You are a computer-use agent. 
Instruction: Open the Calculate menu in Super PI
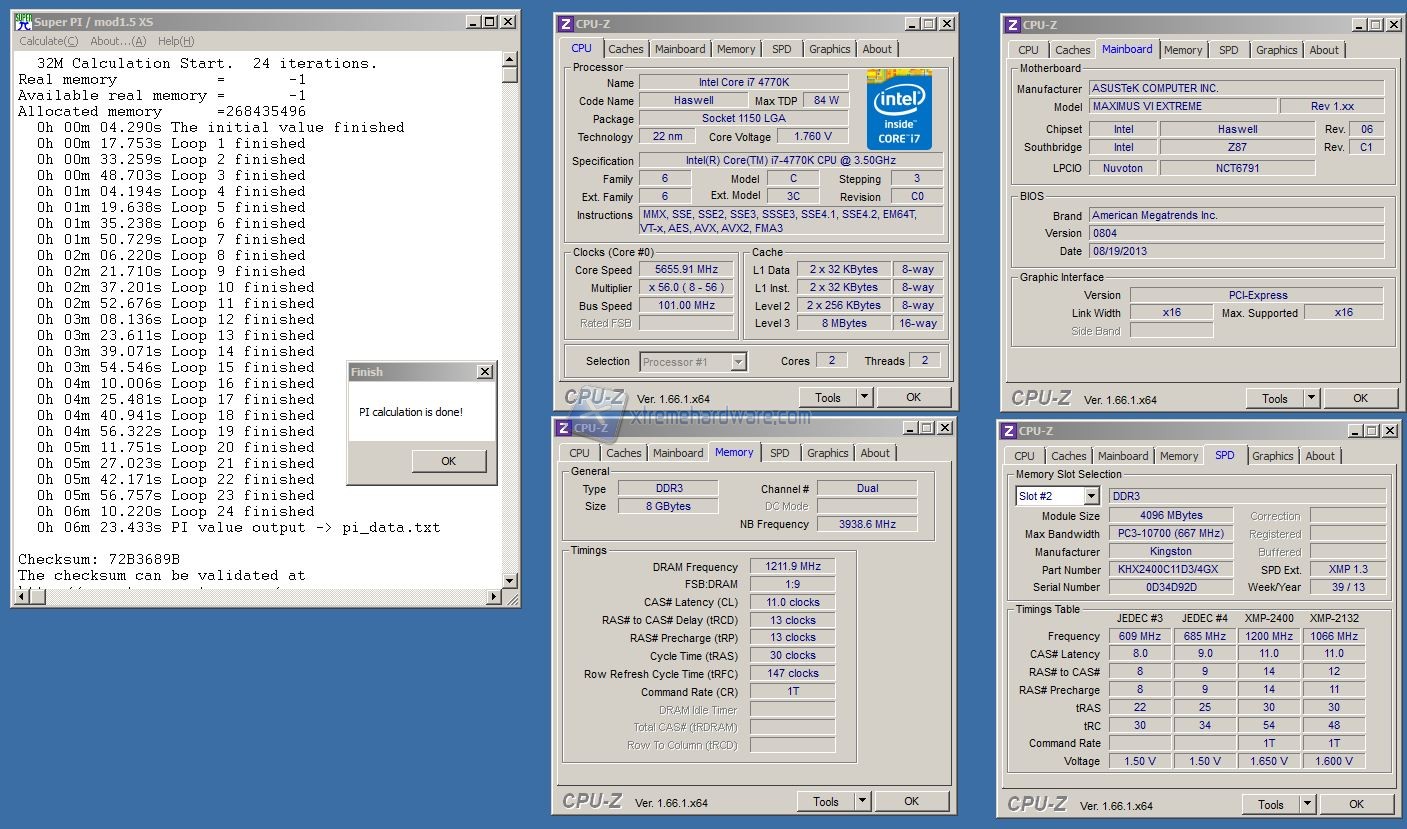49,41
